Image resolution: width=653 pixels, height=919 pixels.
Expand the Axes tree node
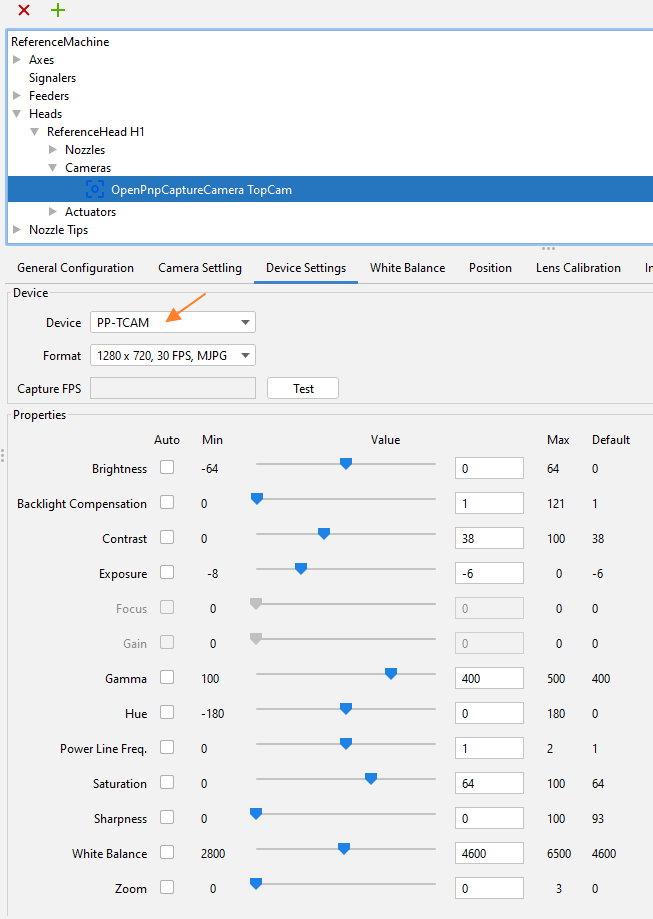tap(17, 60)
